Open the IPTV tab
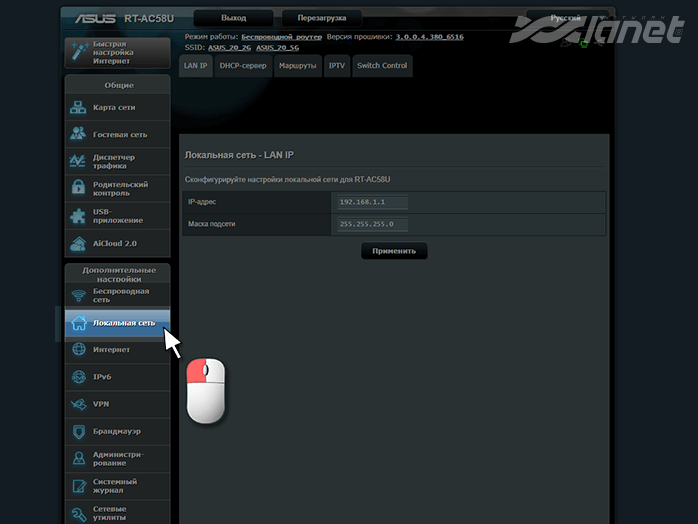This screenshot has height=524, width=698. pyautogui.click(x=336, y=66)
